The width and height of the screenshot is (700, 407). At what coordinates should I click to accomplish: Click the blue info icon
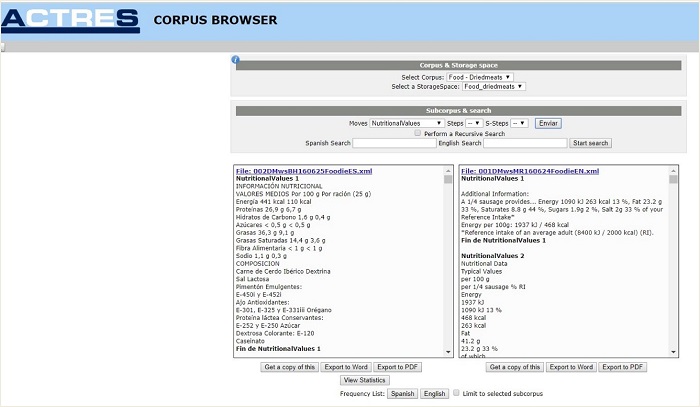pos(236,60)
